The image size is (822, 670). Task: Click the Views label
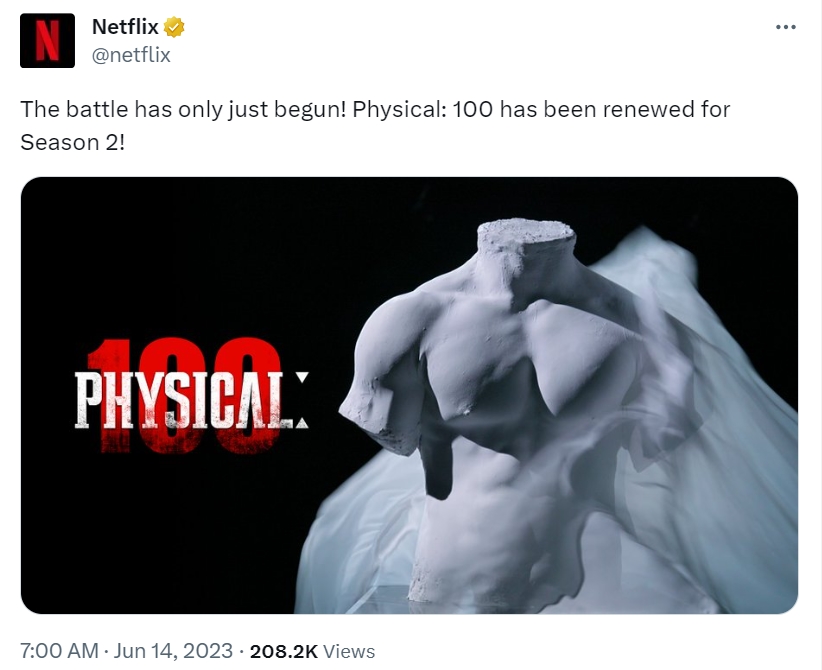pos(349,652)
